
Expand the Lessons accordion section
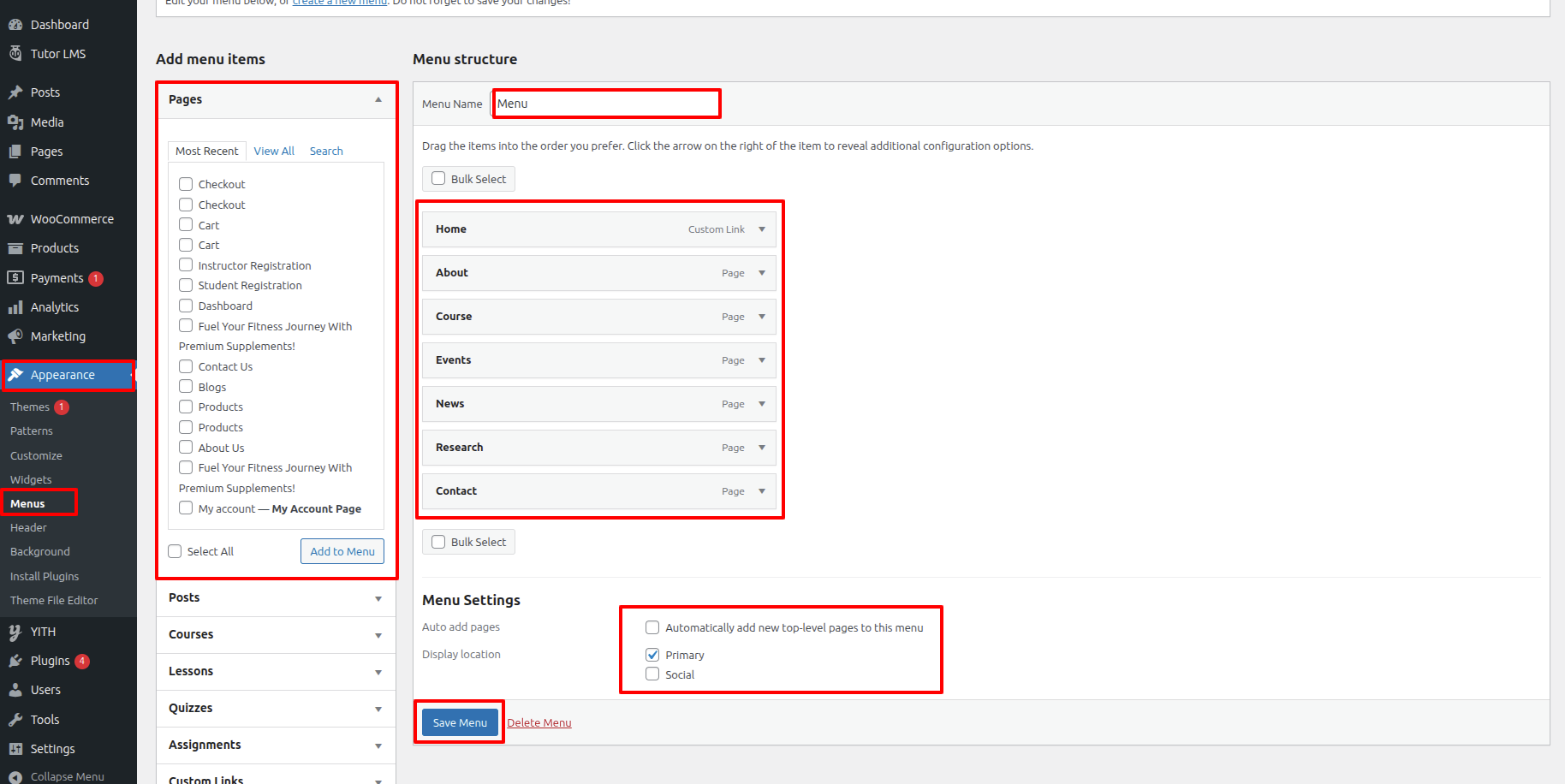pos(276,672)
